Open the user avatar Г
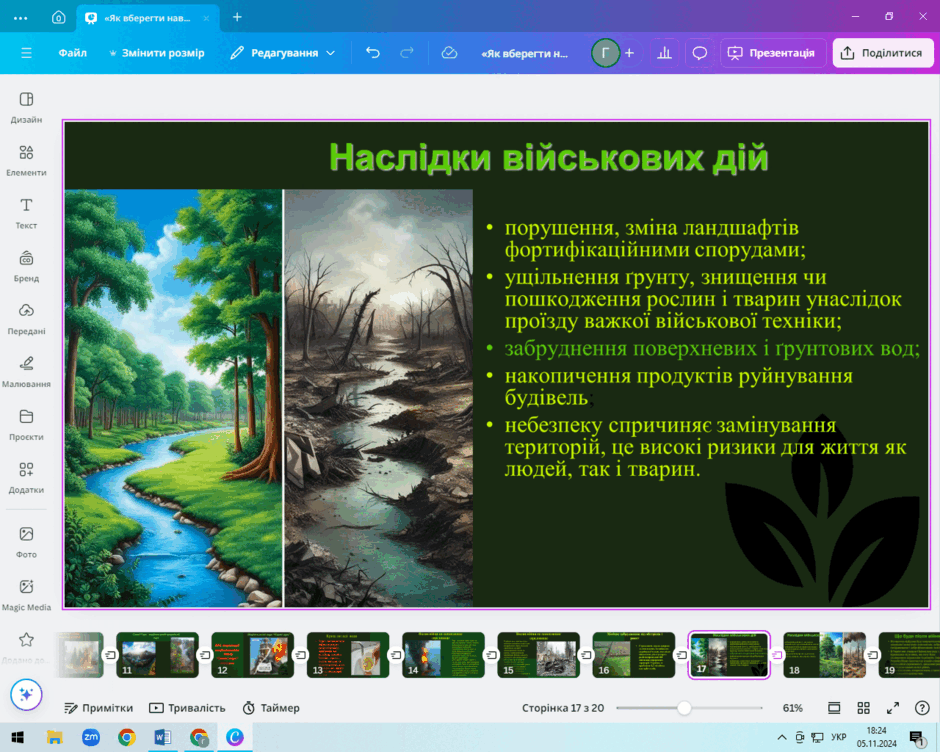Screen dimensions: 940x752 [x=605, y=53]
